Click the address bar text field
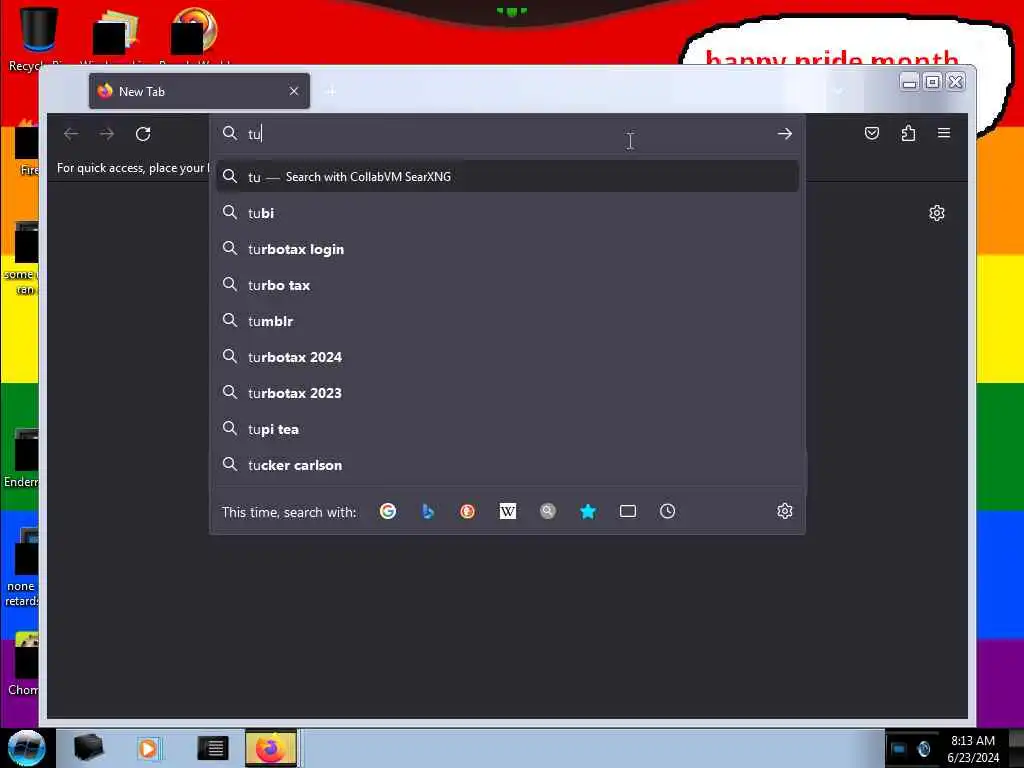The width and height of the screenshot is (1024, 768). tap(507, 134)
